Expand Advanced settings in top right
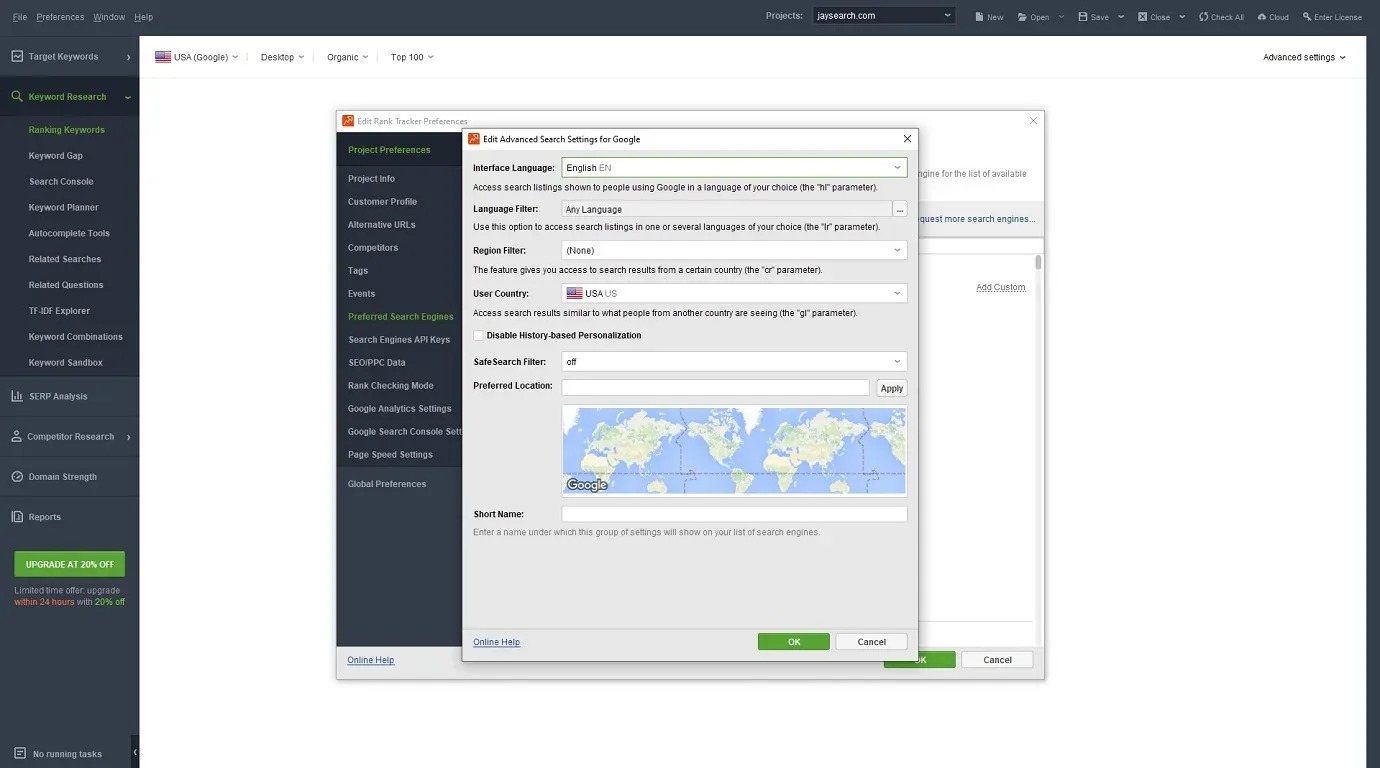This screenshot has width=1380, height=768. [x=1304, y=57]
